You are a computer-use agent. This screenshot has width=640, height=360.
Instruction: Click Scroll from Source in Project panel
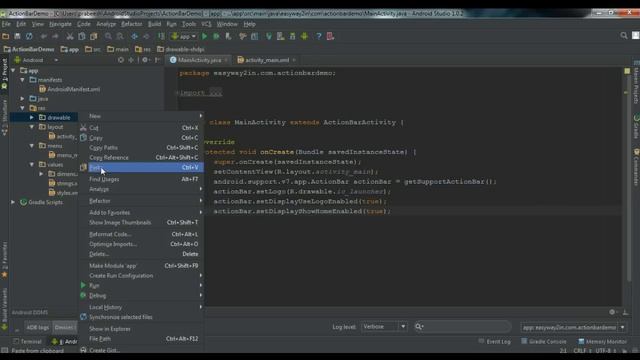click(121, 60)
